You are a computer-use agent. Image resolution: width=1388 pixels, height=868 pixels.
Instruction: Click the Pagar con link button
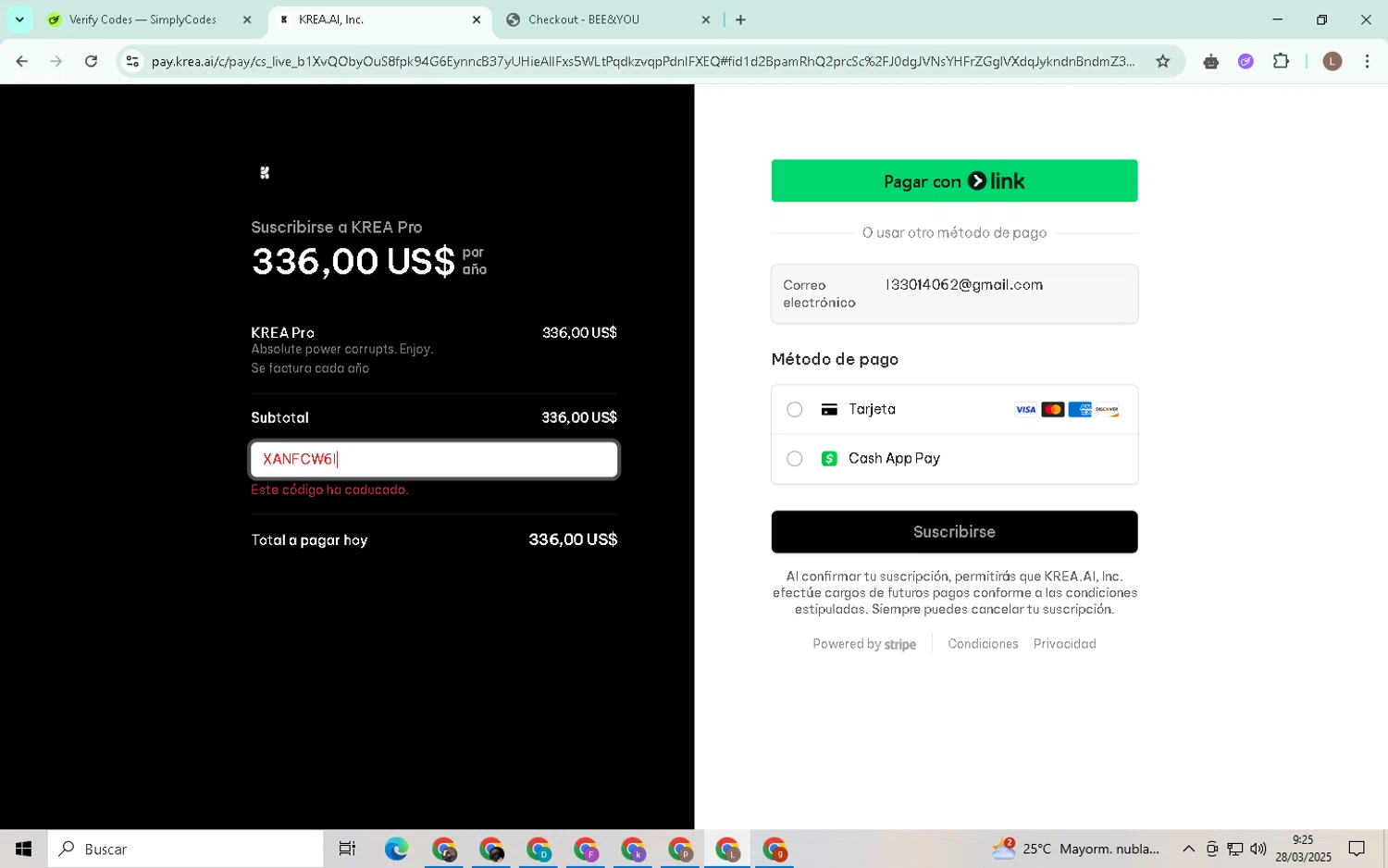pos(954,180)
